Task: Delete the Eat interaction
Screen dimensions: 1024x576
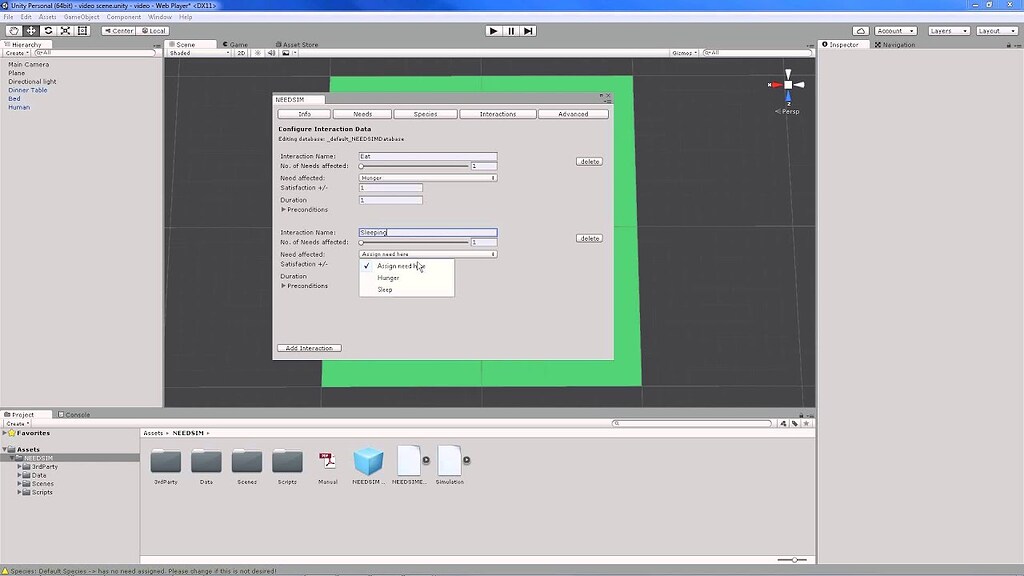Action: click(589, 161)
